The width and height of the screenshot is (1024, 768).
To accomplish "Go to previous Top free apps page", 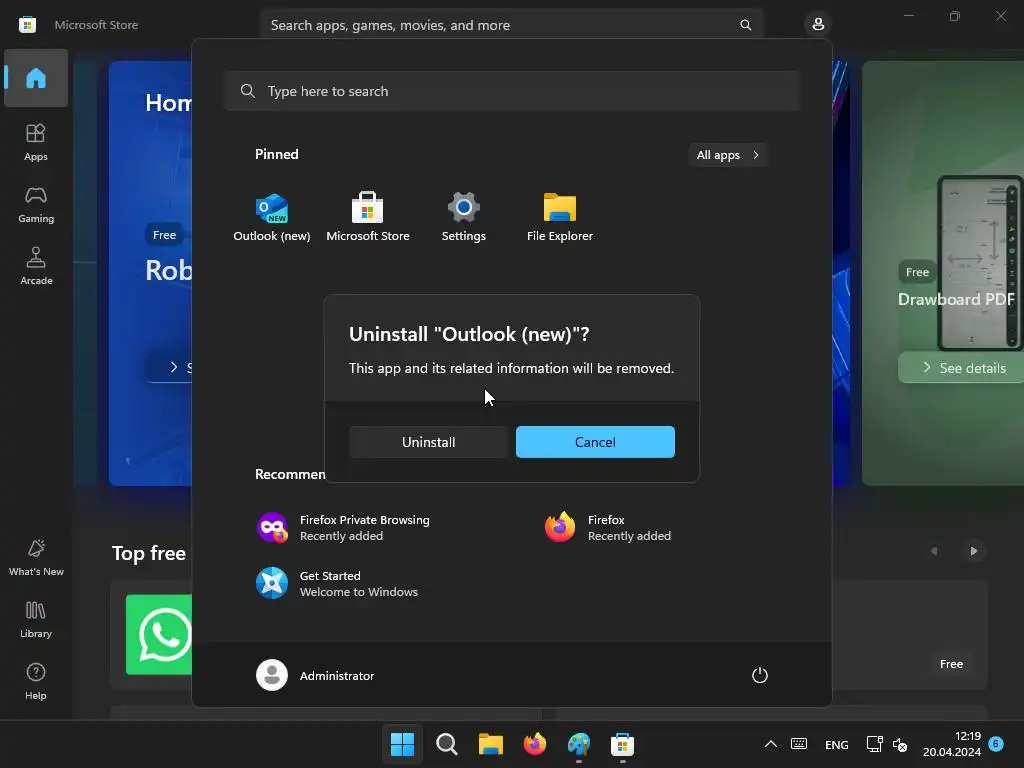I will (x=935, y=551).
